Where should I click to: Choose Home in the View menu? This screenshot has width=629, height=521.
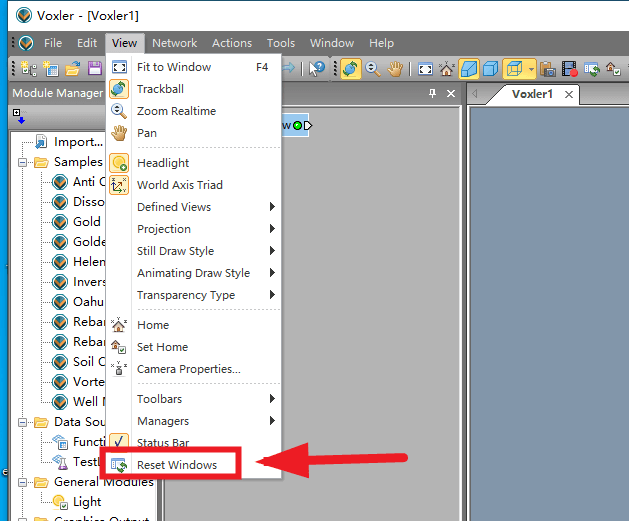193,325
